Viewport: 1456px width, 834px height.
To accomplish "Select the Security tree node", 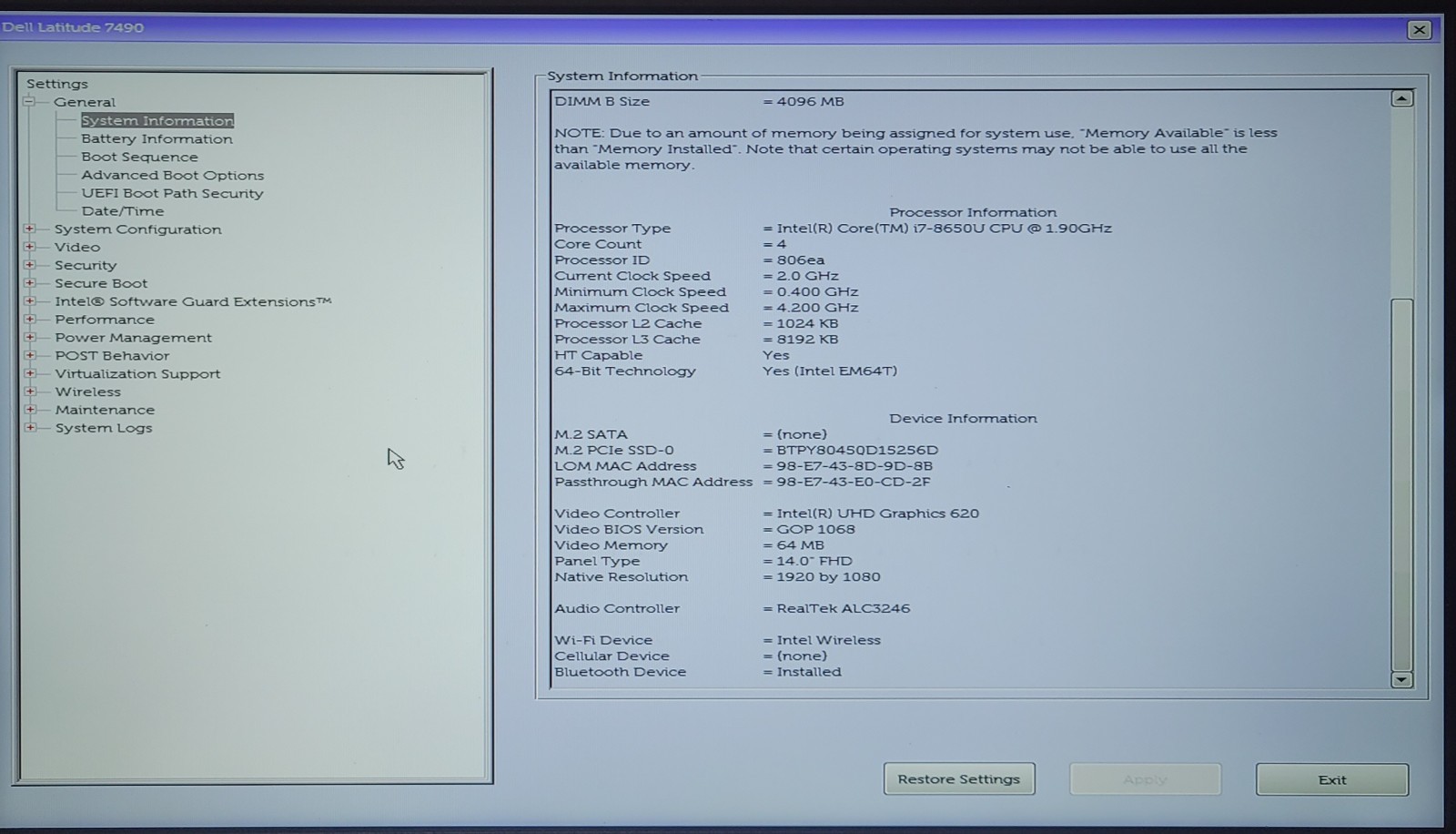I will coord(86,265).
